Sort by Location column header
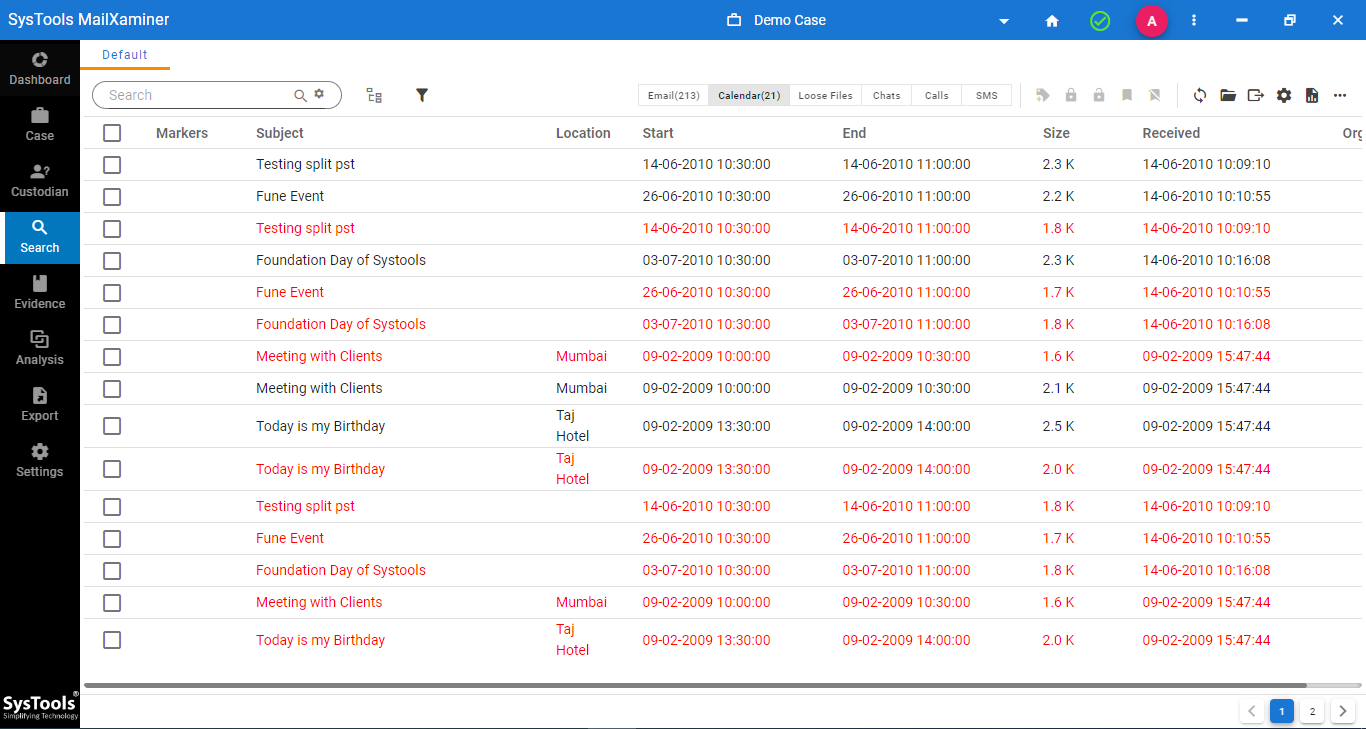 click(583, 133)
